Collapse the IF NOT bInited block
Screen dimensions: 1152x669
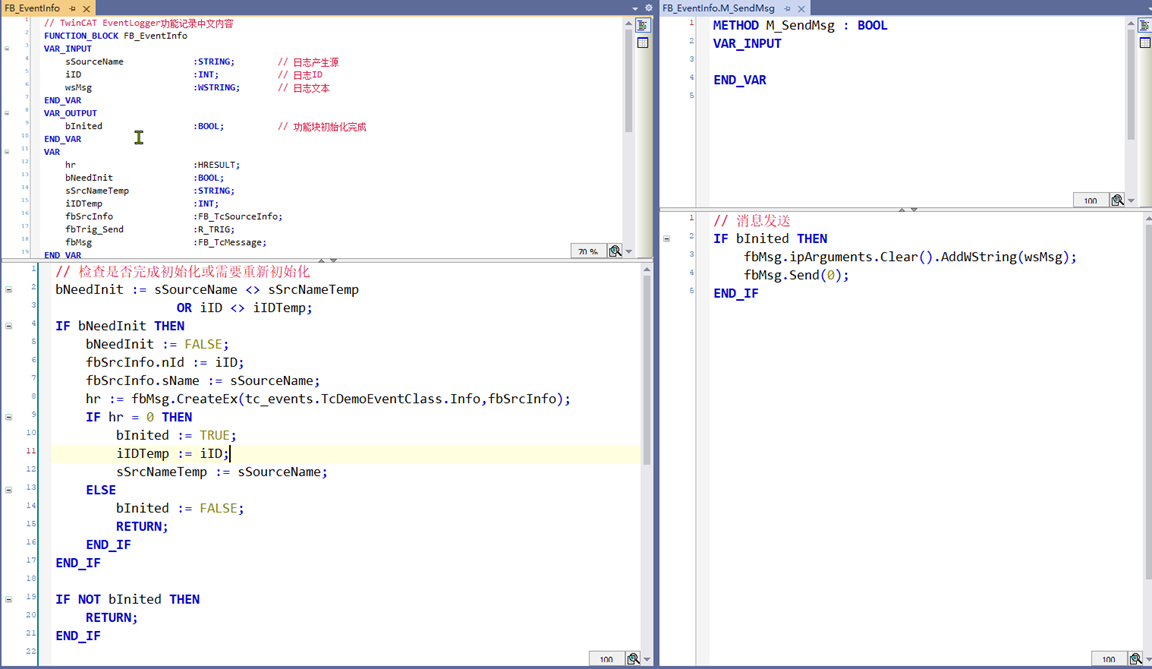(x=8, y=599)
